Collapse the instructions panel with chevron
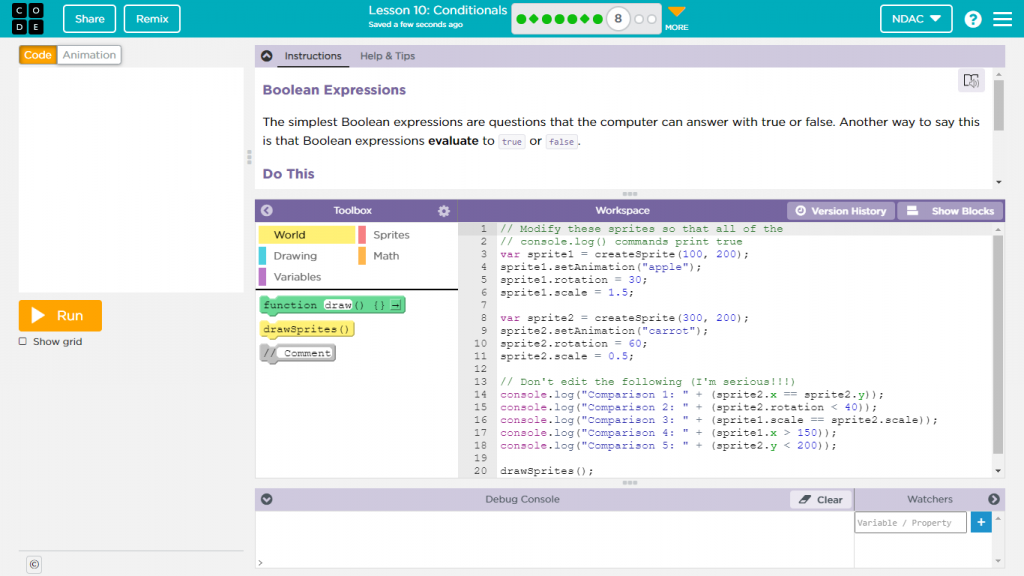Image resolution: width=1024 pixels, height=576 pixels. (267, 56)
